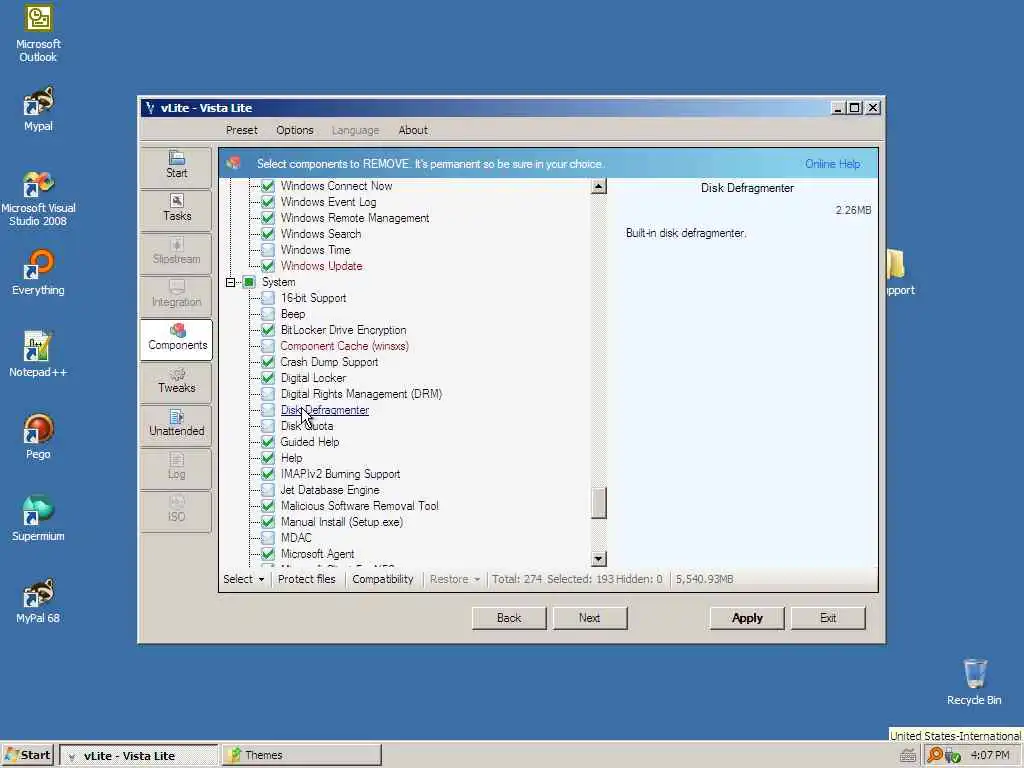Click the Windows Start button
This screenshot has height=768, width=1024.
[27, 755]
